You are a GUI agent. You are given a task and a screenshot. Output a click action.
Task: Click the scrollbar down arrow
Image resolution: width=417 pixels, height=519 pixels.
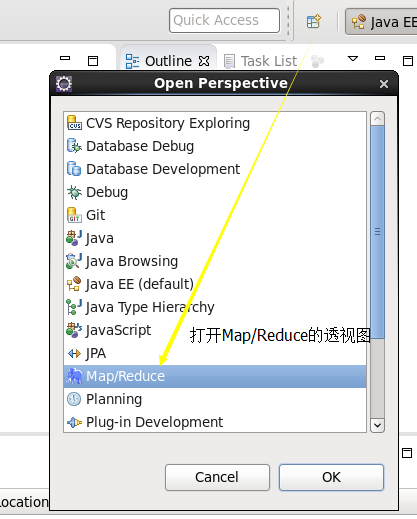377,425
